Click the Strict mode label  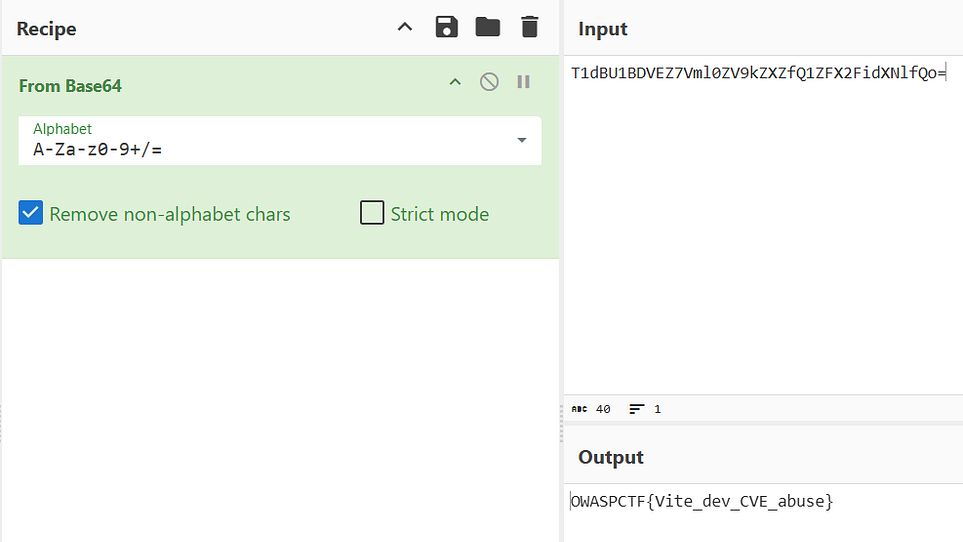point(440,214)
